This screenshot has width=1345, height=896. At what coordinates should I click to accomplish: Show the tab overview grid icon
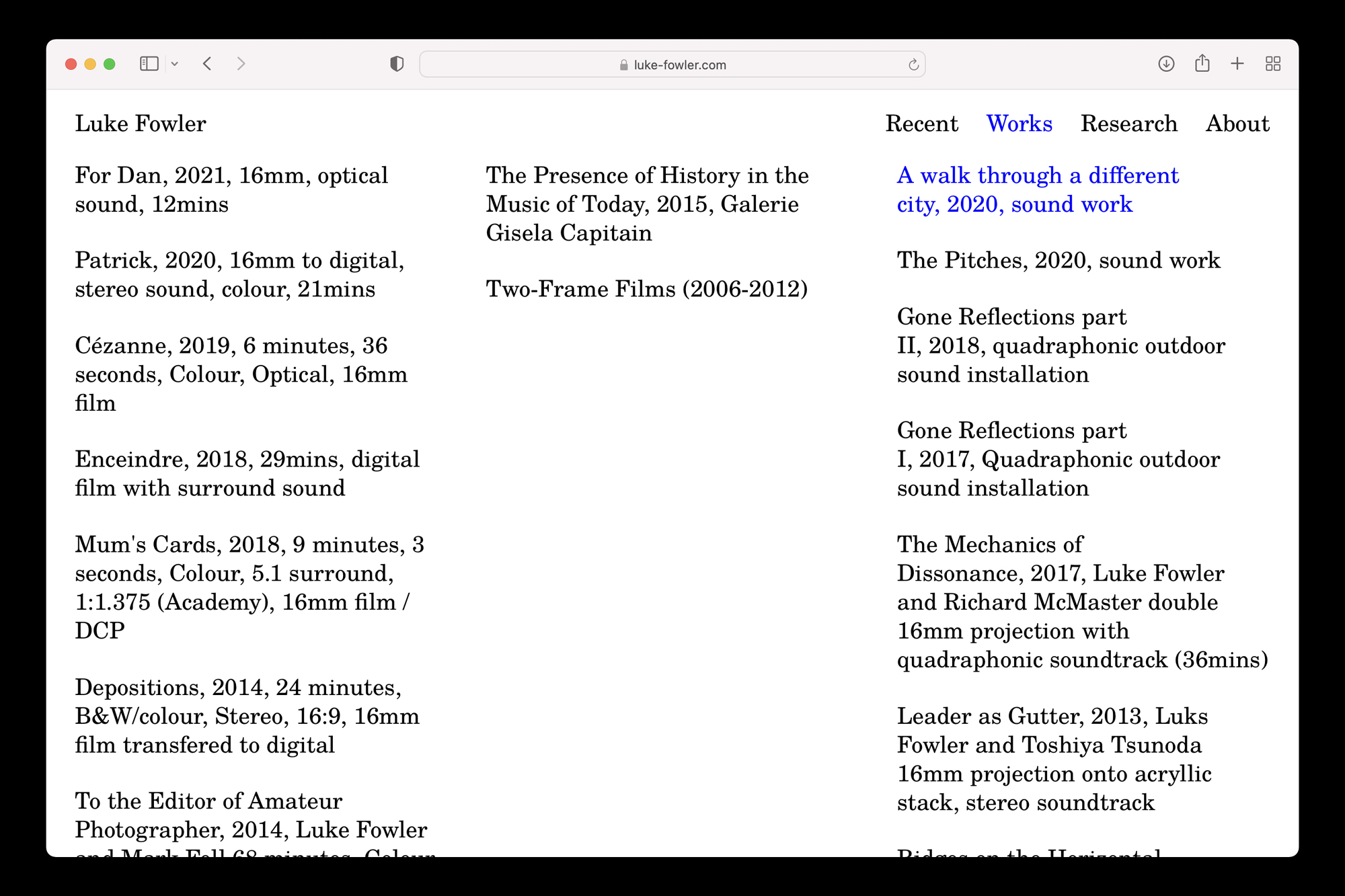[1272, 64]
